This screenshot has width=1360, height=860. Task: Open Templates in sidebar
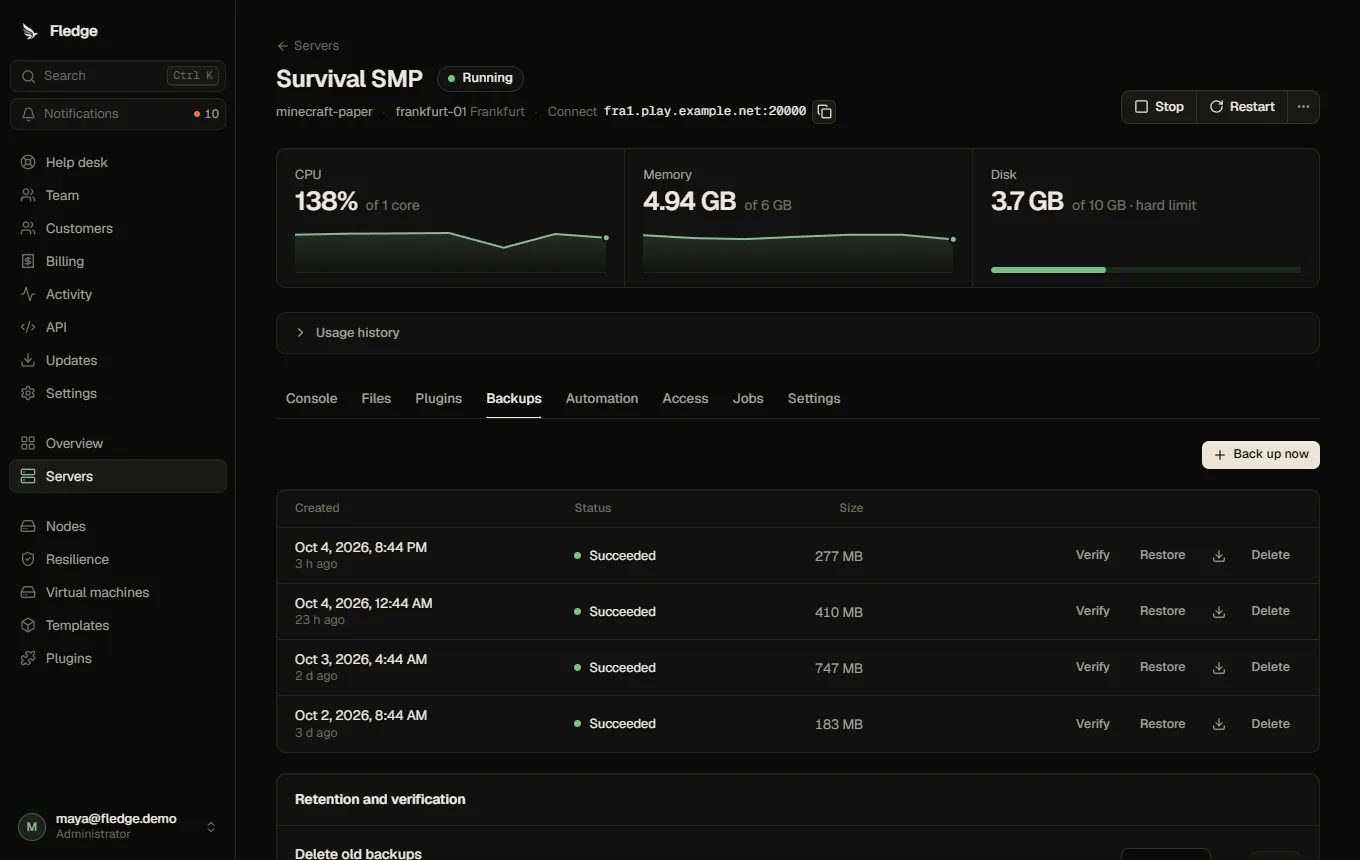coord(118,625)
